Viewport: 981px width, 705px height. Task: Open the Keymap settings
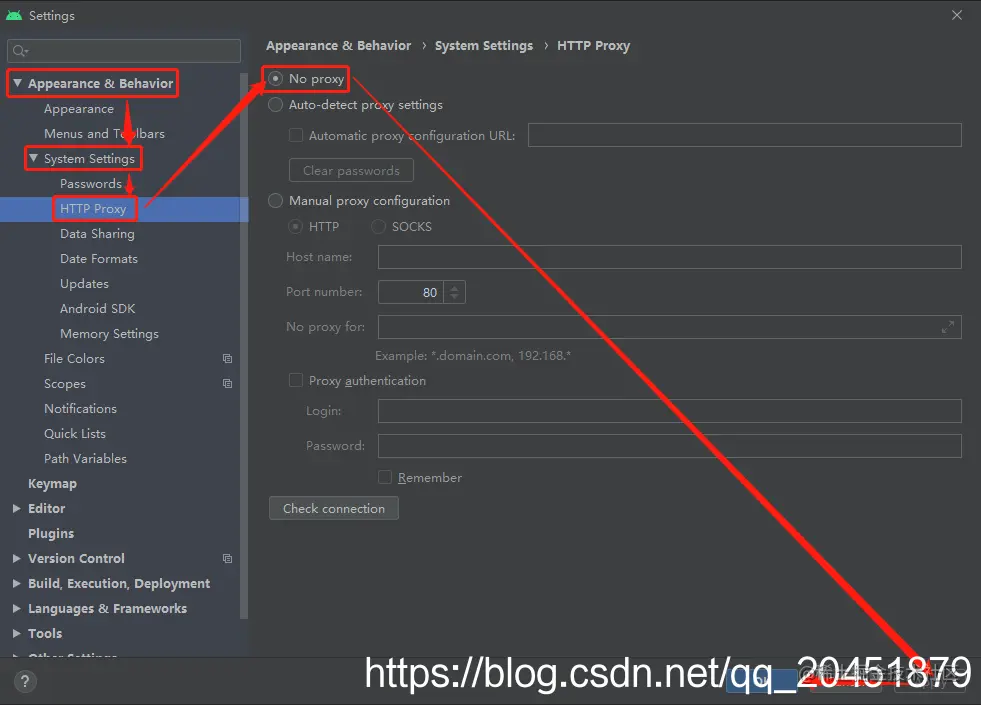(53, 484)
